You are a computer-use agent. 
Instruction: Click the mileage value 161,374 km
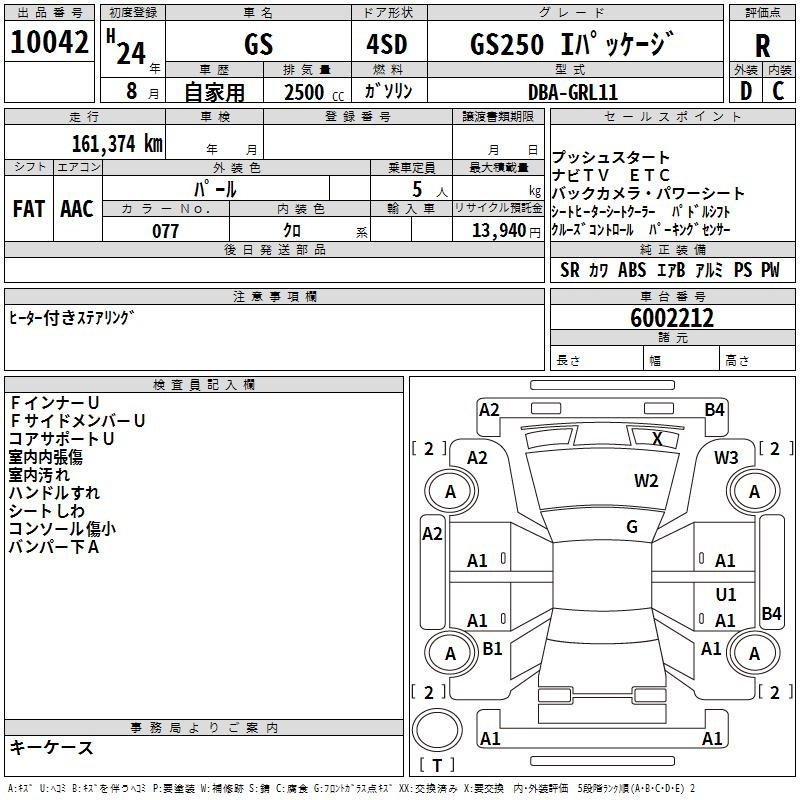coord(117,143)
